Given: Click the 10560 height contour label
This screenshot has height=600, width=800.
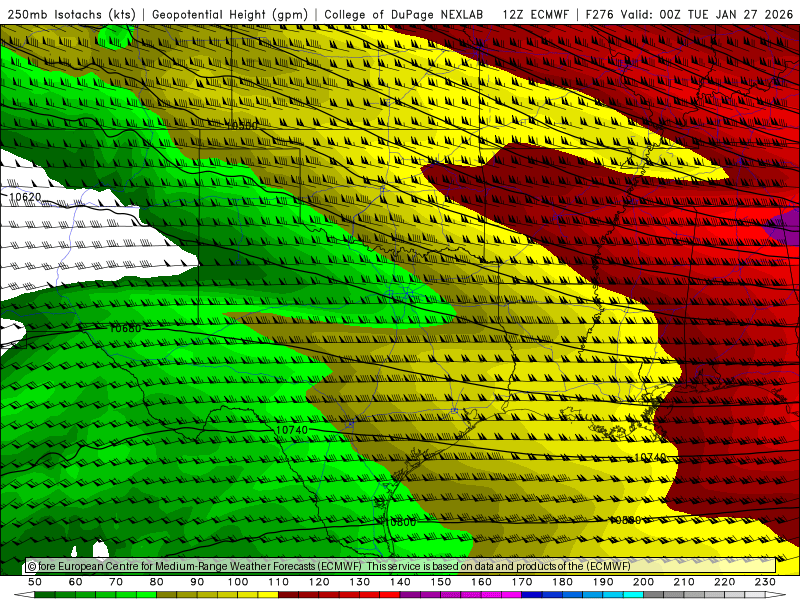Looking at the screenshot, I should (x=242, y=126).
